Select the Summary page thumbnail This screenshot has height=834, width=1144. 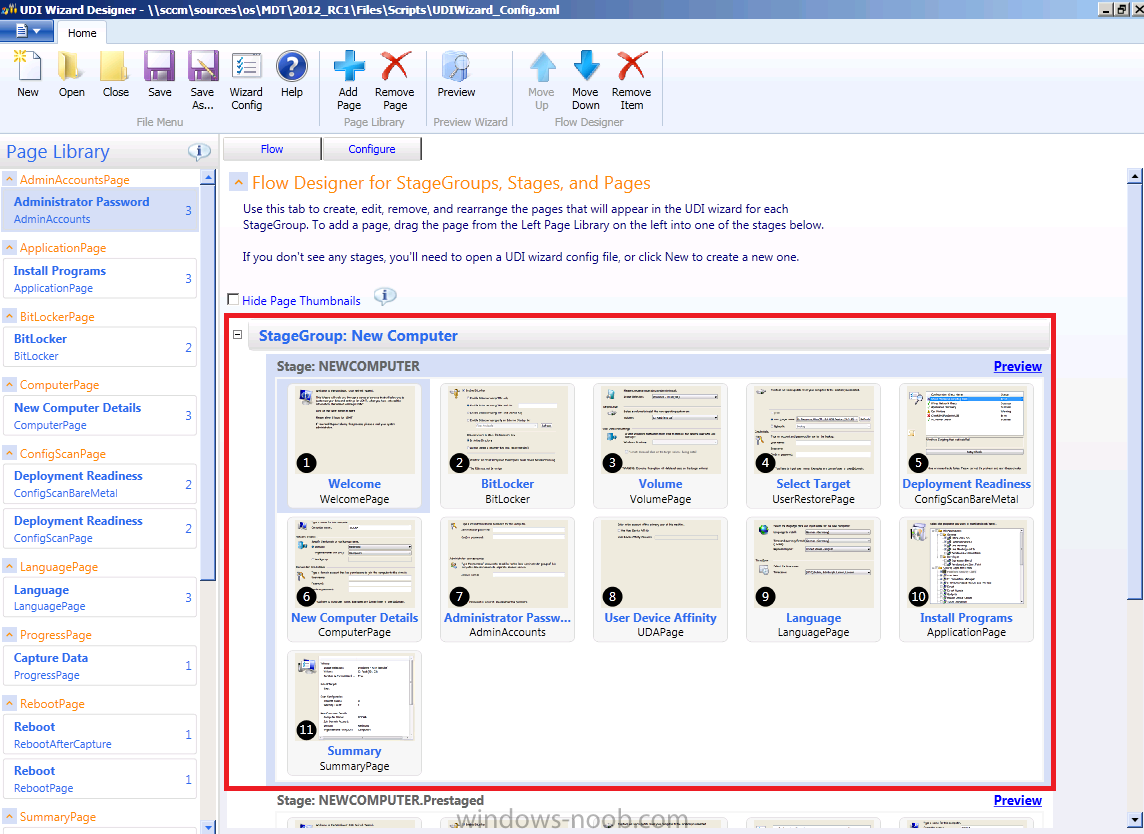coord(354,713)
